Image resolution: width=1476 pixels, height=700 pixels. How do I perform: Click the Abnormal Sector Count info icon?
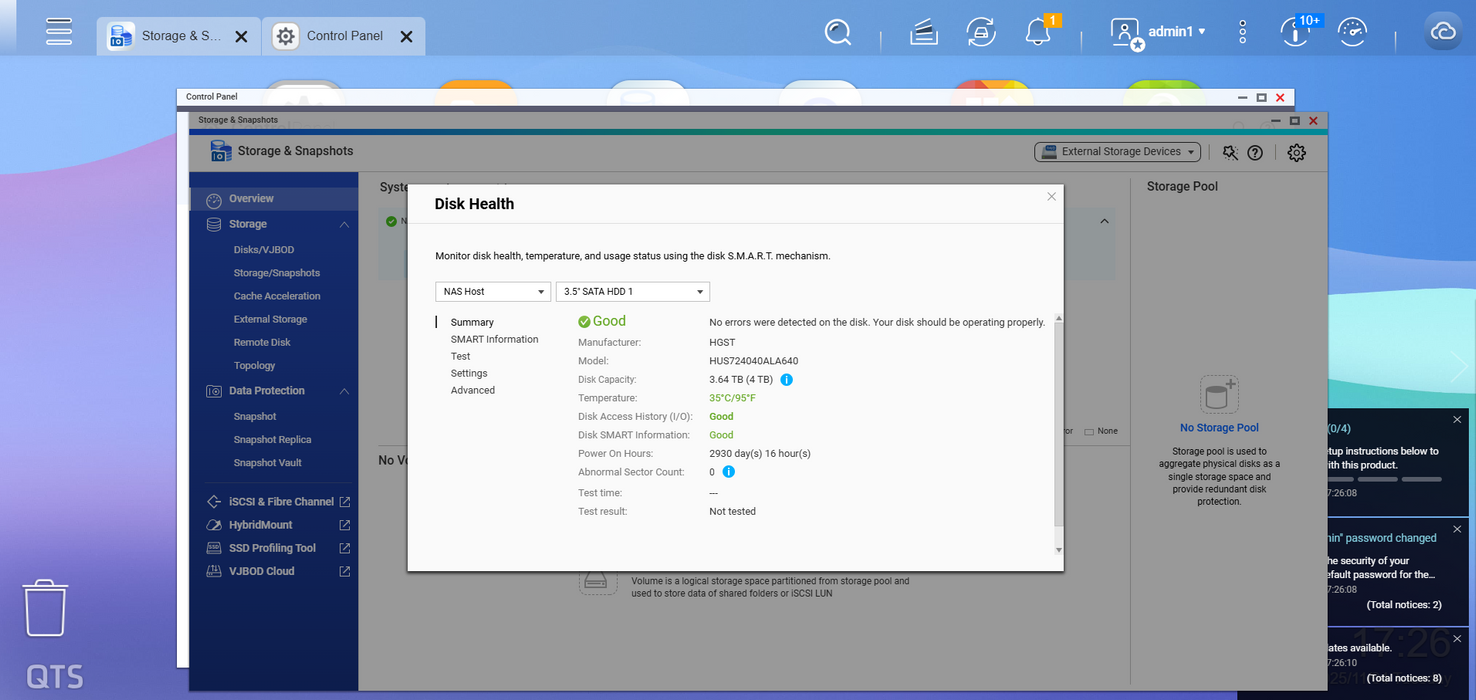point(728,472)
